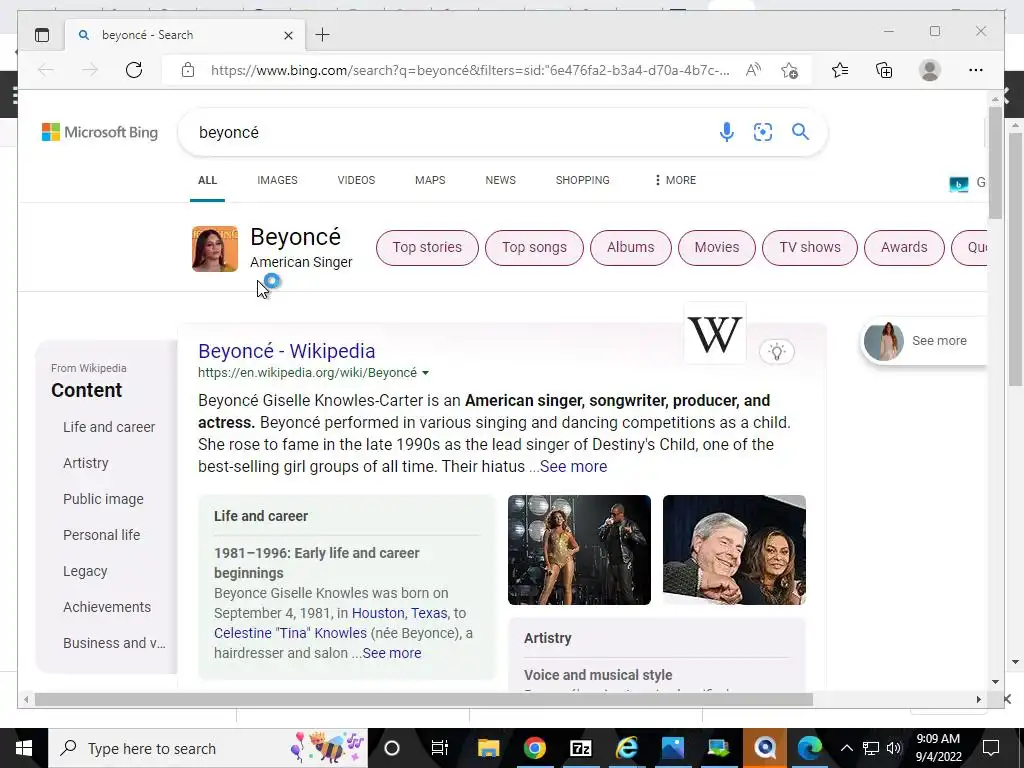Open a new browser tab
This screenshot has height=768, width=1024.
point(323,35)
